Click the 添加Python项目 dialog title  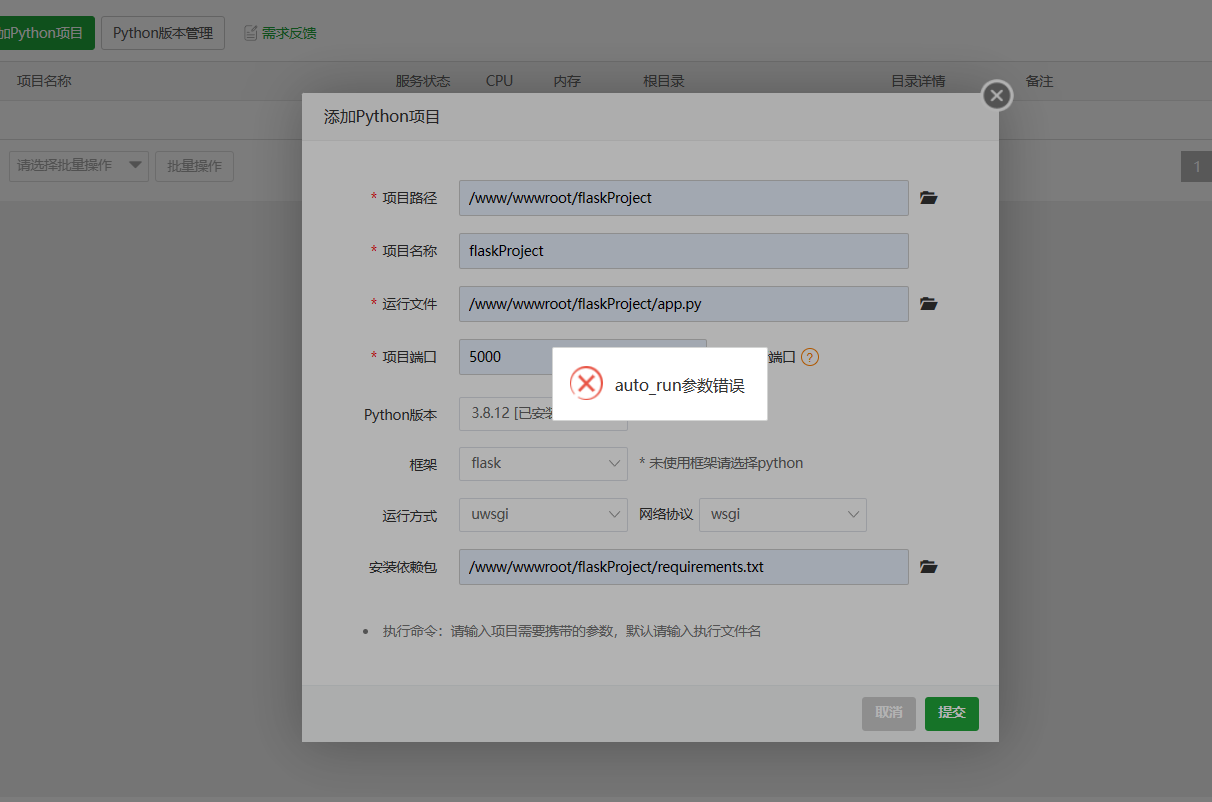coord(382,117)
